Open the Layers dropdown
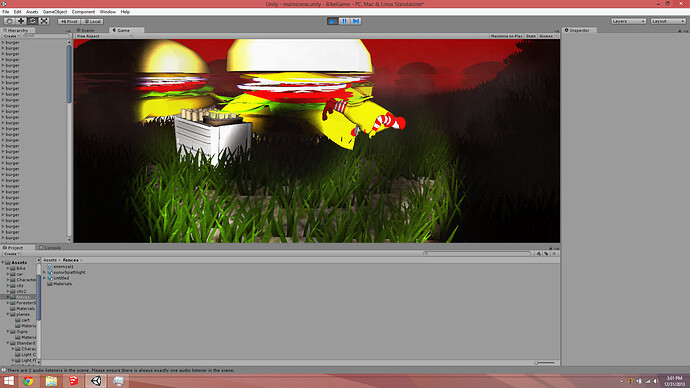The image size is (690, 388). coord(628,21)
